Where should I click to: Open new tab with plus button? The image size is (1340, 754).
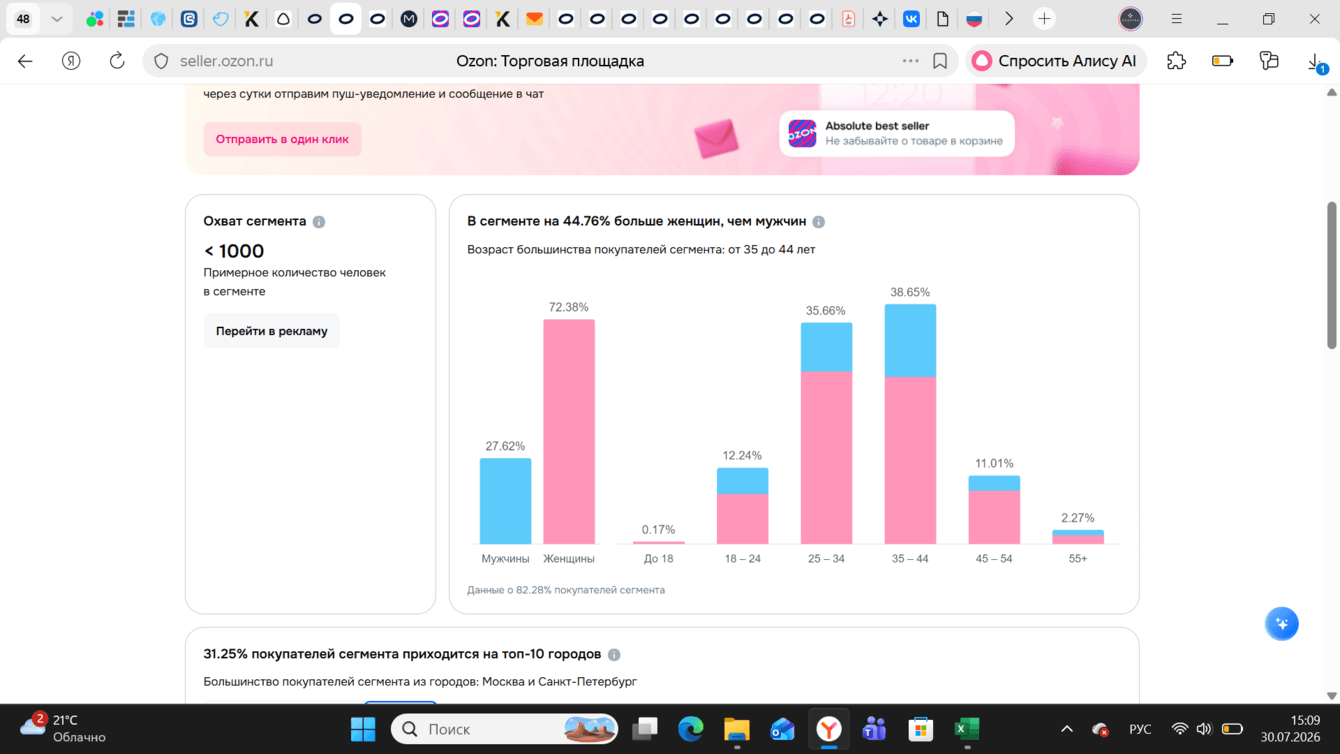click(x=1044, y=19)
